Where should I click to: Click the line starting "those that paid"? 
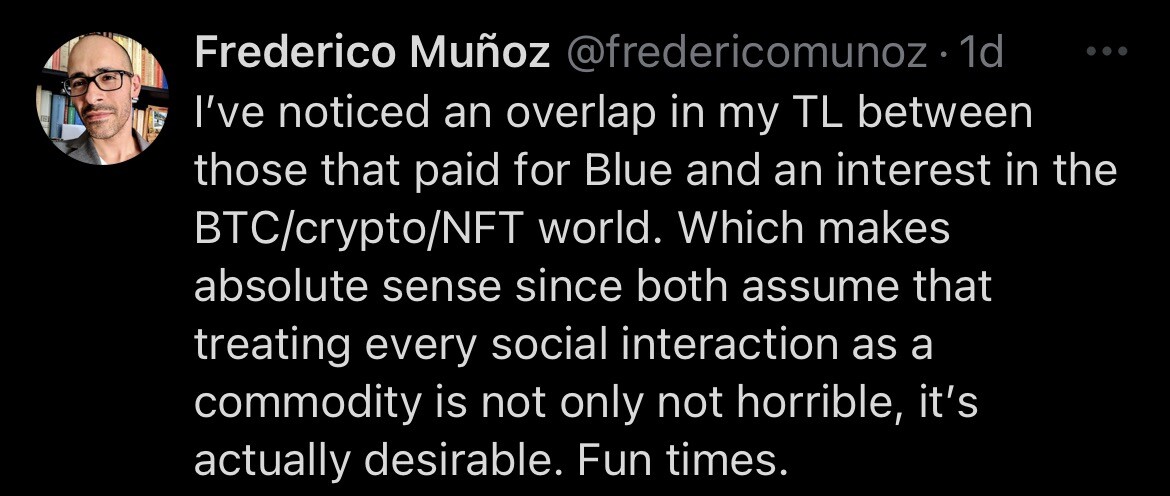pyautogui.click(x=654, y=171)
